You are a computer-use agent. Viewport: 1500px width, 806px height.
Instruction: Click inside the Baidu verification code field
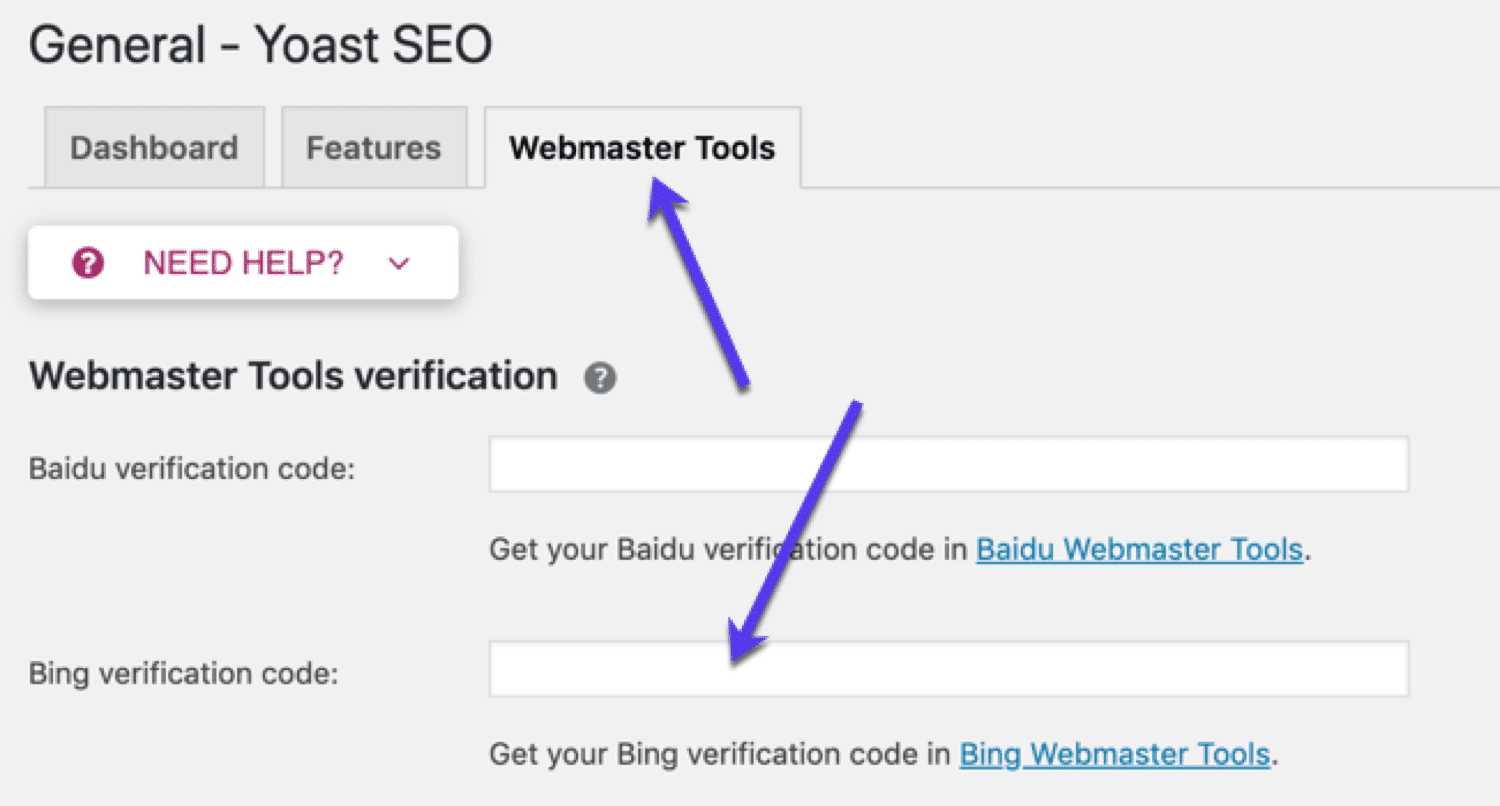(x=947, y=464)
